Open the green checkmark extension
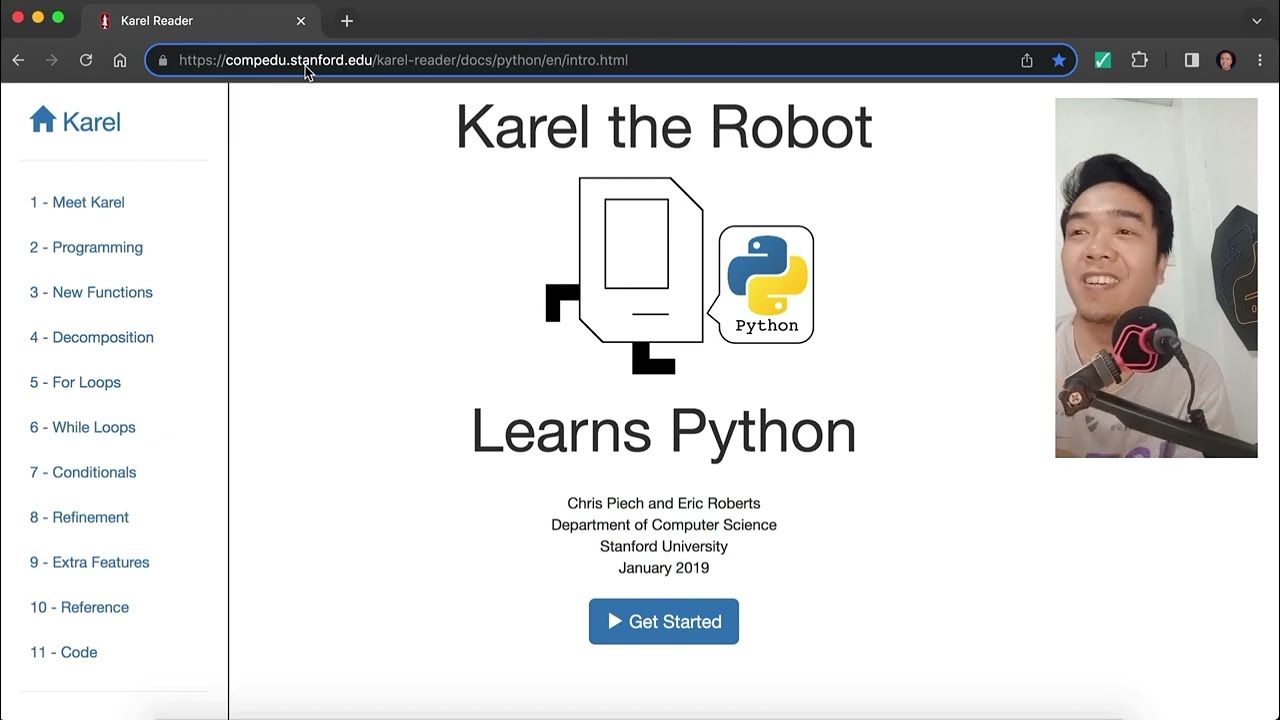Image resolution: width=1280 pixels, height=720 pixels. tap(1103, 60)
